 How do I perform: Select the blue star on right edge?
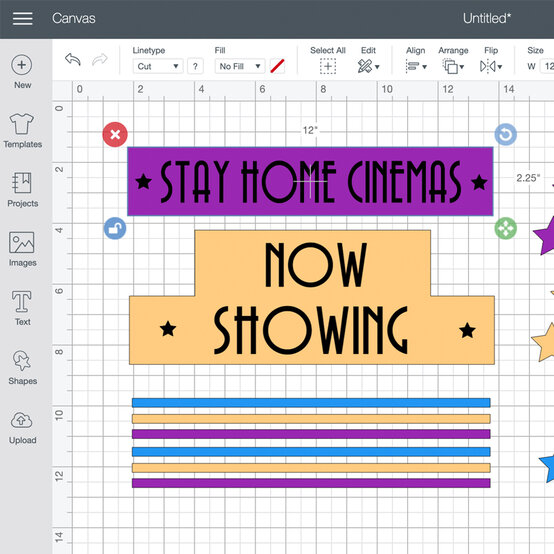pyautogui.click(x=548, y=468)
